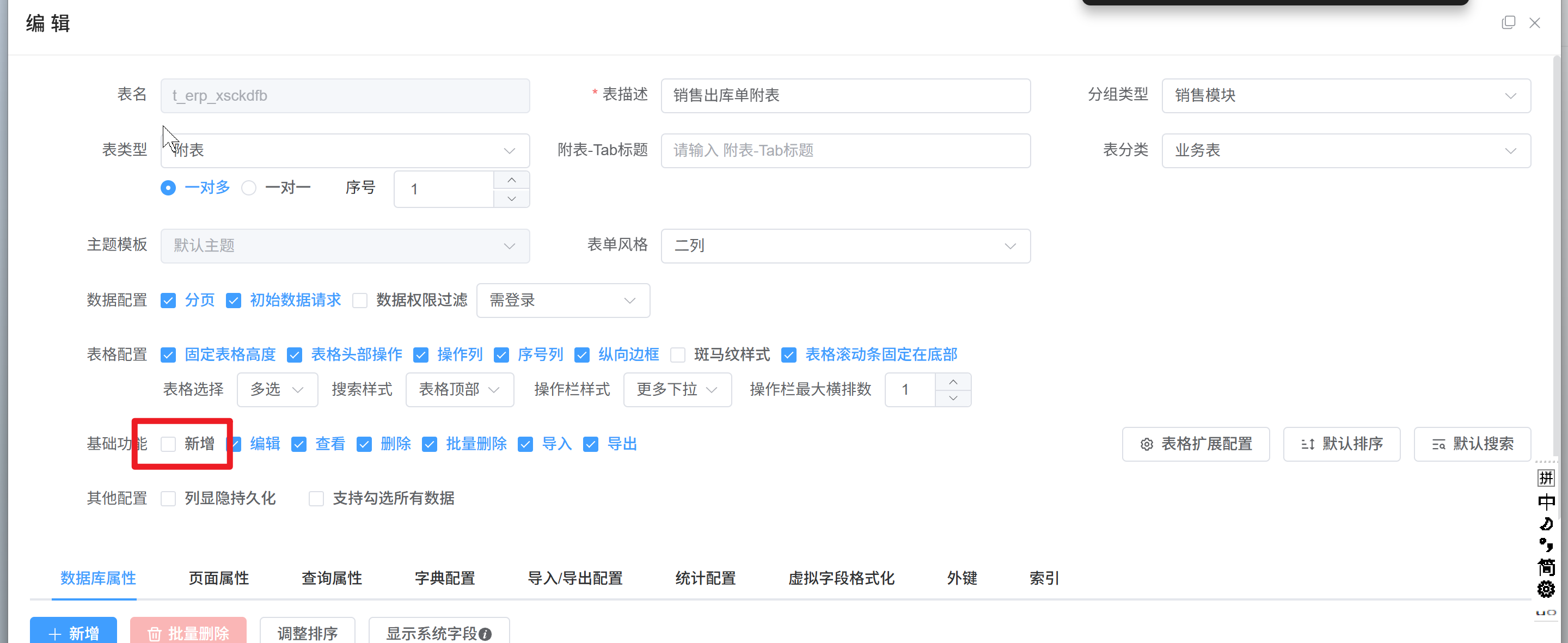Click the sort icon in 默认排序
Screen dimensions: 1568x643
click(x=1307, y=444)
